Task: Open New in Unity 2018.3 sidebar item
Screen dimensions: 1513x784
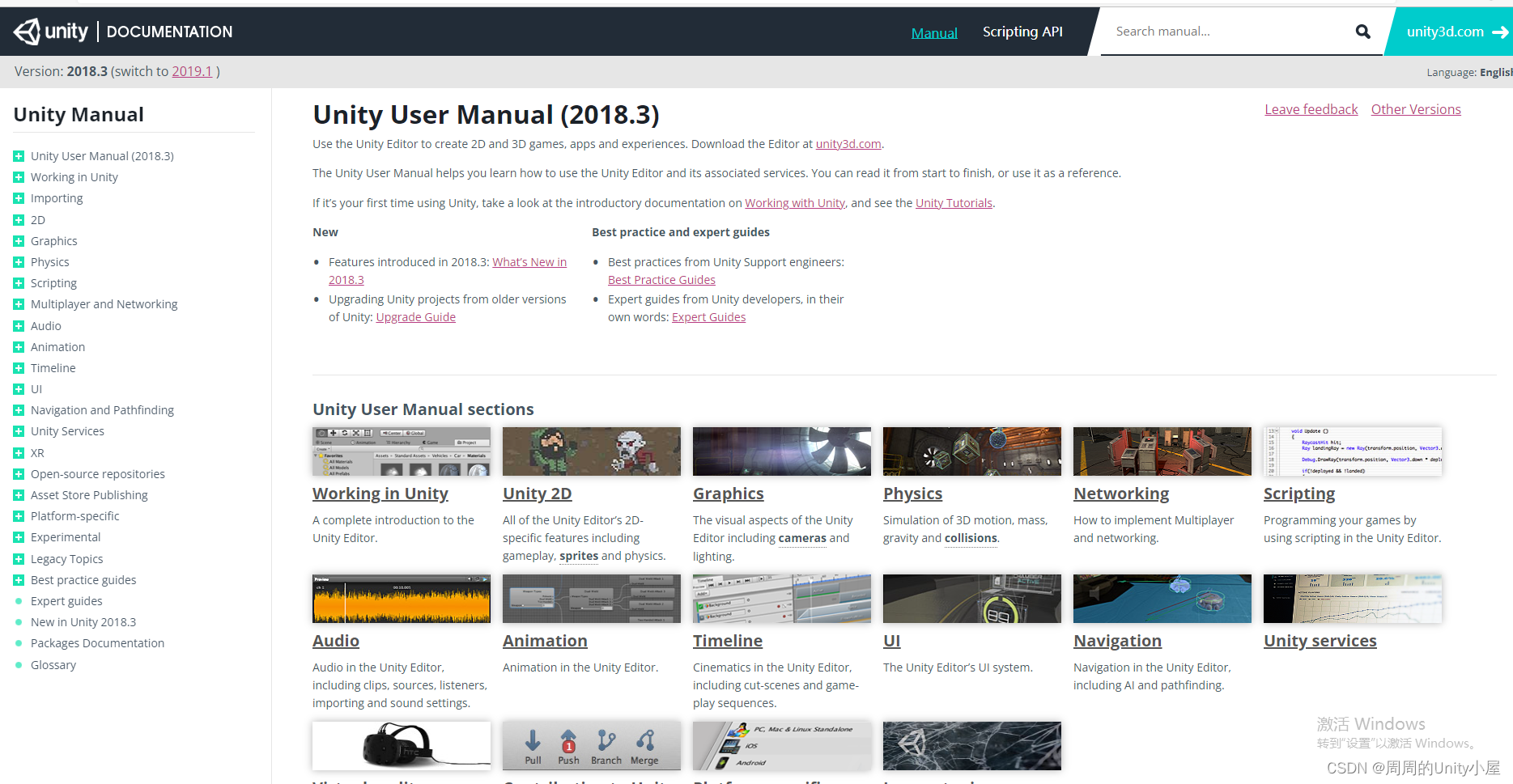Action: pyautogui.click(x=83, y=622)
